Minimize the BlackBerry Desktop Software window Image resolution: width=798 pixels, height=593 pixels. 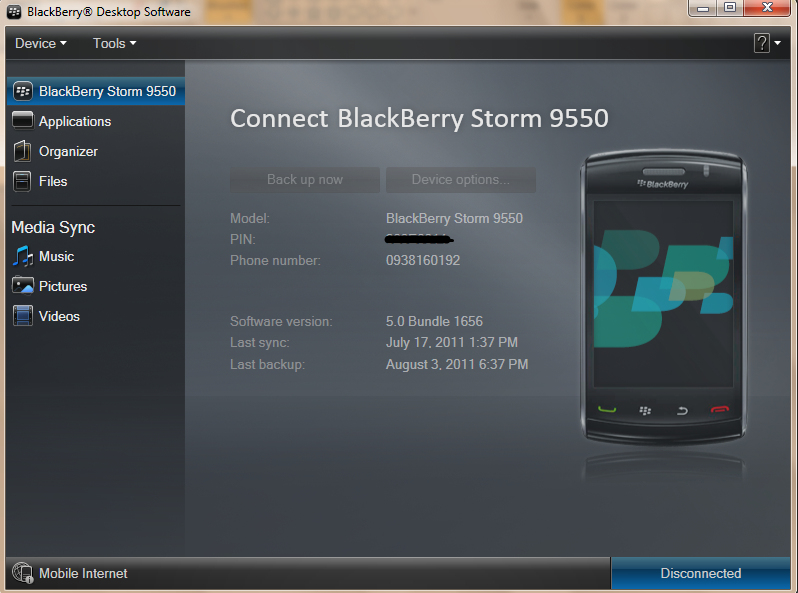tap(703, 8)
